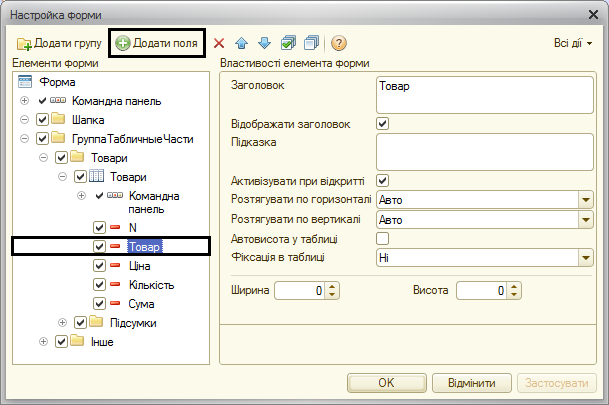609x405 pixels.
Task: Click the Підсумки folder icon
Action: tap(96, 322)
